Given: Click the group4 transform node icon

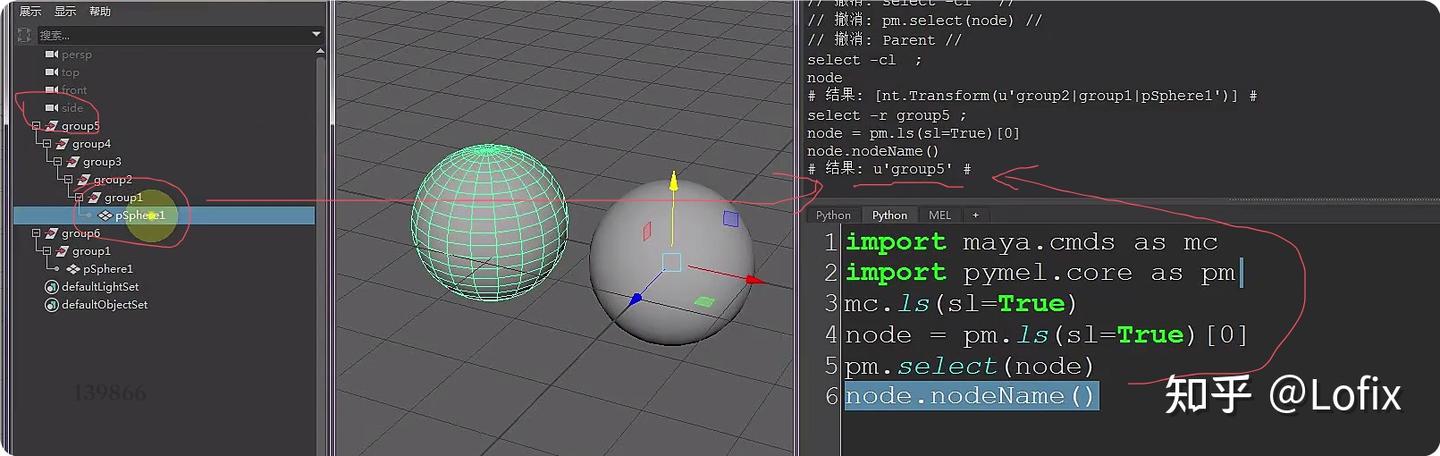Looking at the screenshot, I should 63,144.
